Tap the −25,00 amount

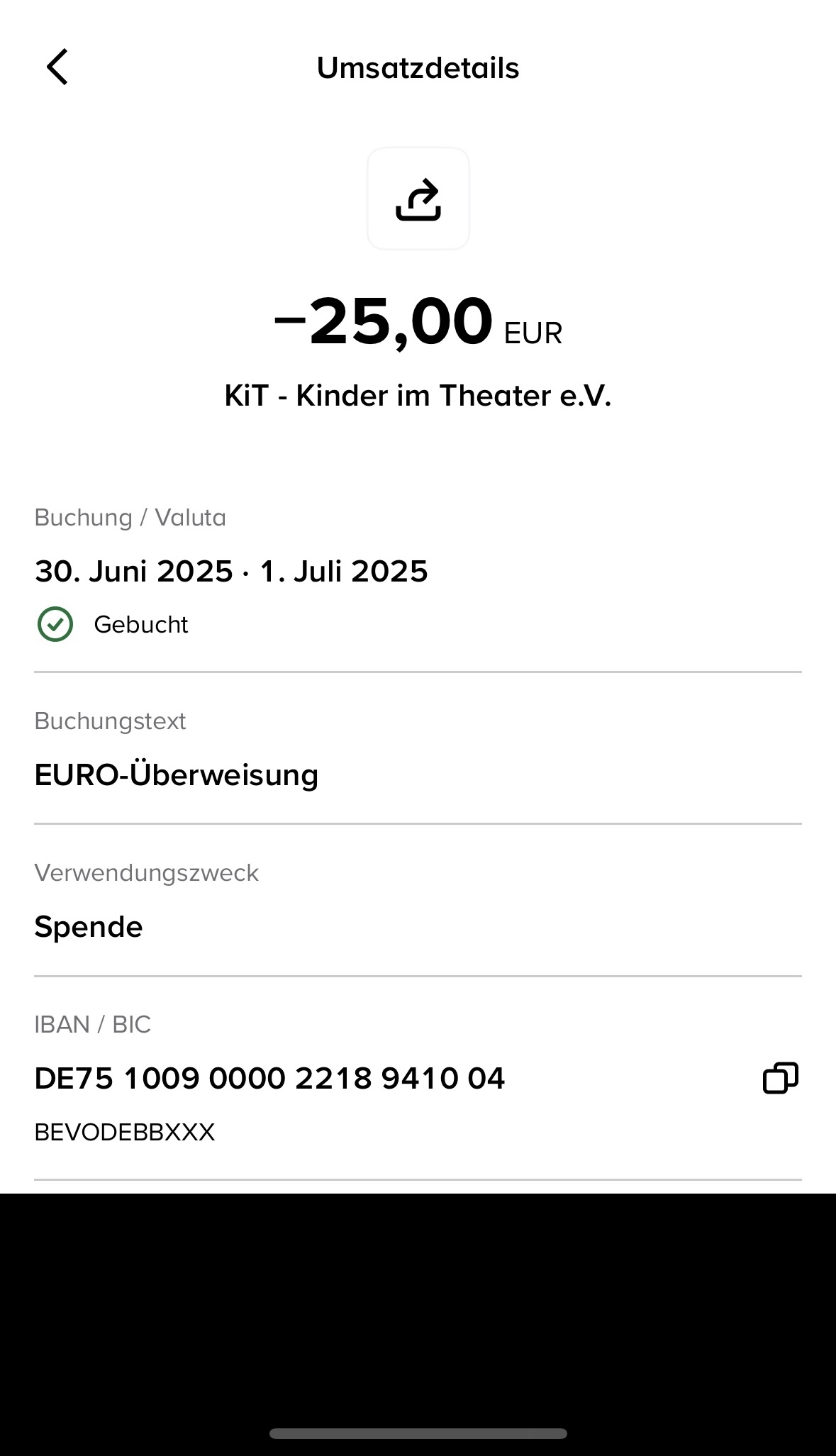coord(384,323)
